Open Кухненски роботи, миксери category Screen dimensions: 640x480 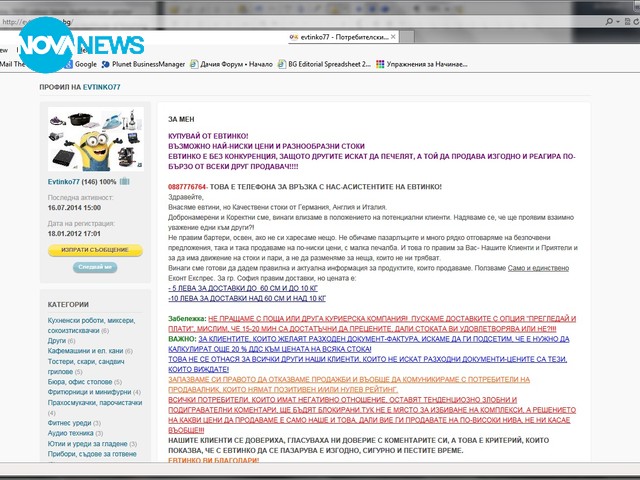tap(91, 325)
